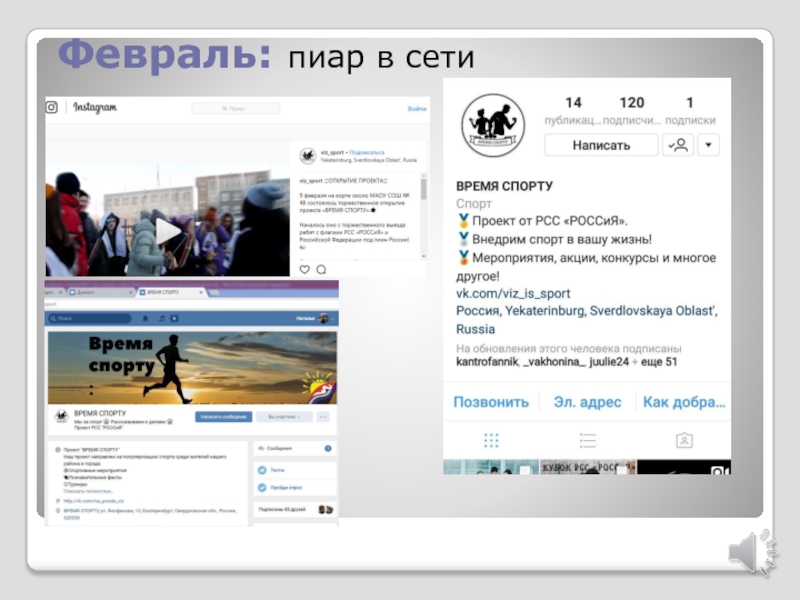Open VK notifications bell icon
The height and width of the screenshot is (600, 800).
click(145, 318)
